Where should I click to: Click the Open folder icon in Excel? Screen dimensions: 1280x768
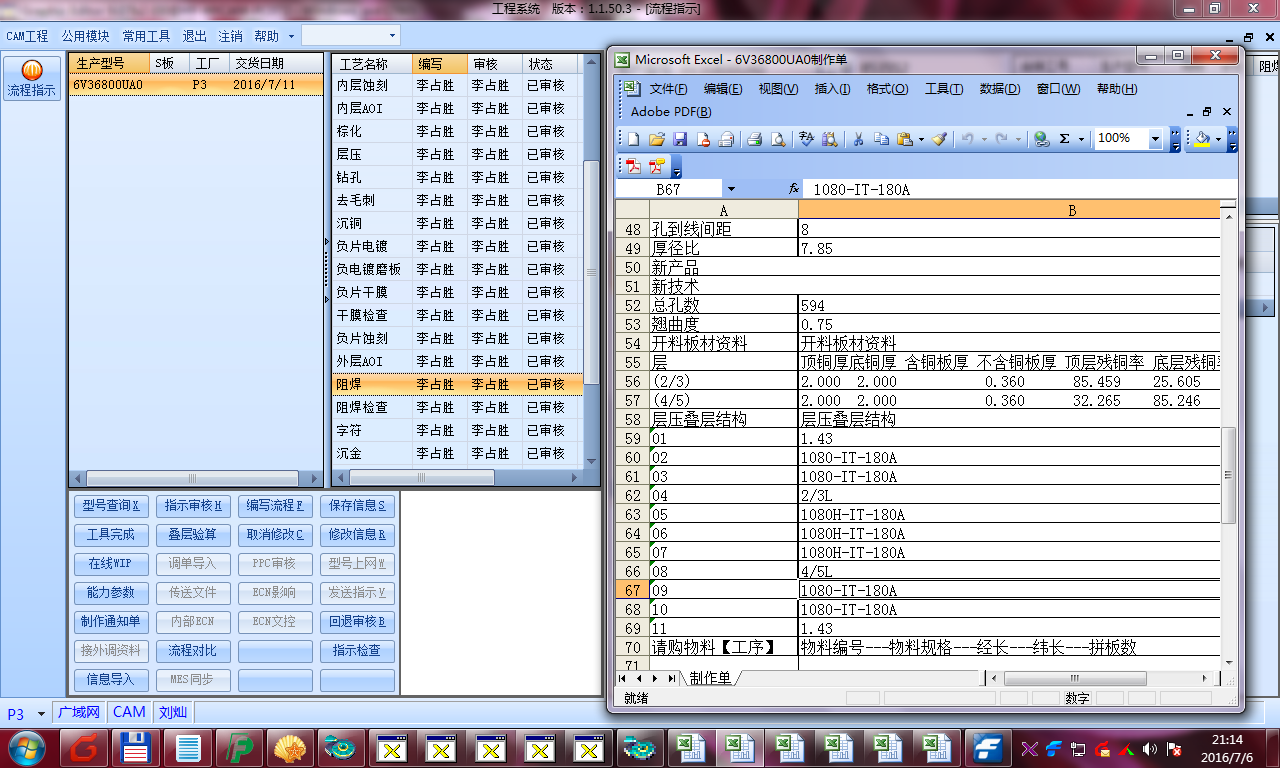point(657,139)
